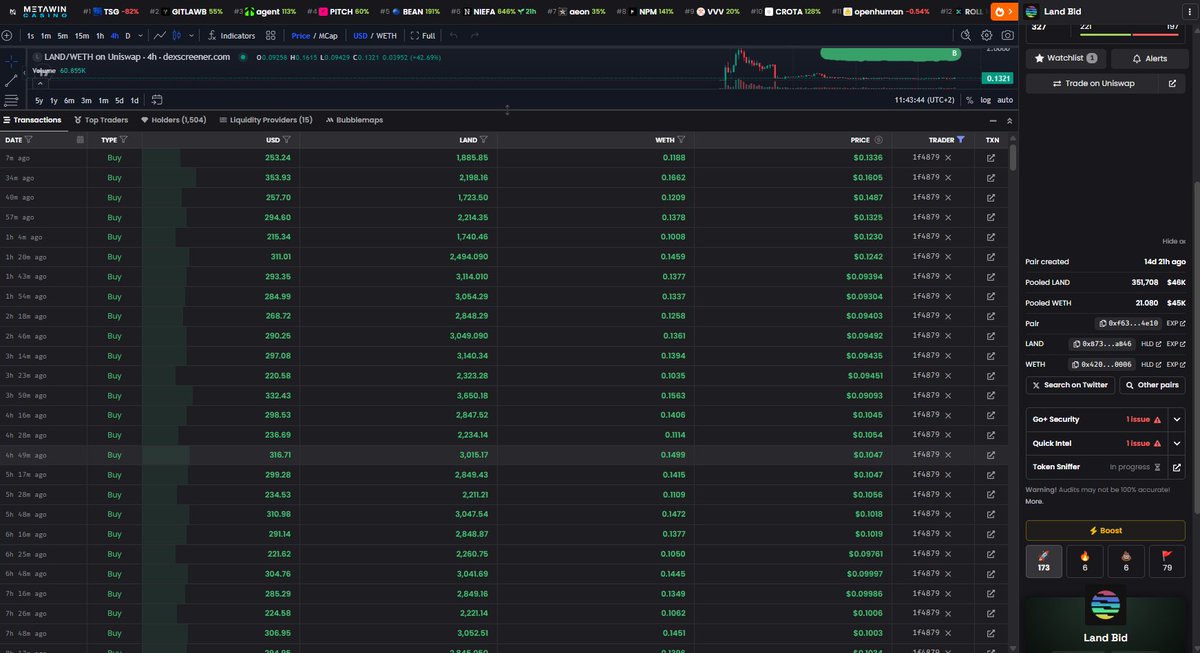Open transaction link for 34m ago row

[x=991, y=177]
